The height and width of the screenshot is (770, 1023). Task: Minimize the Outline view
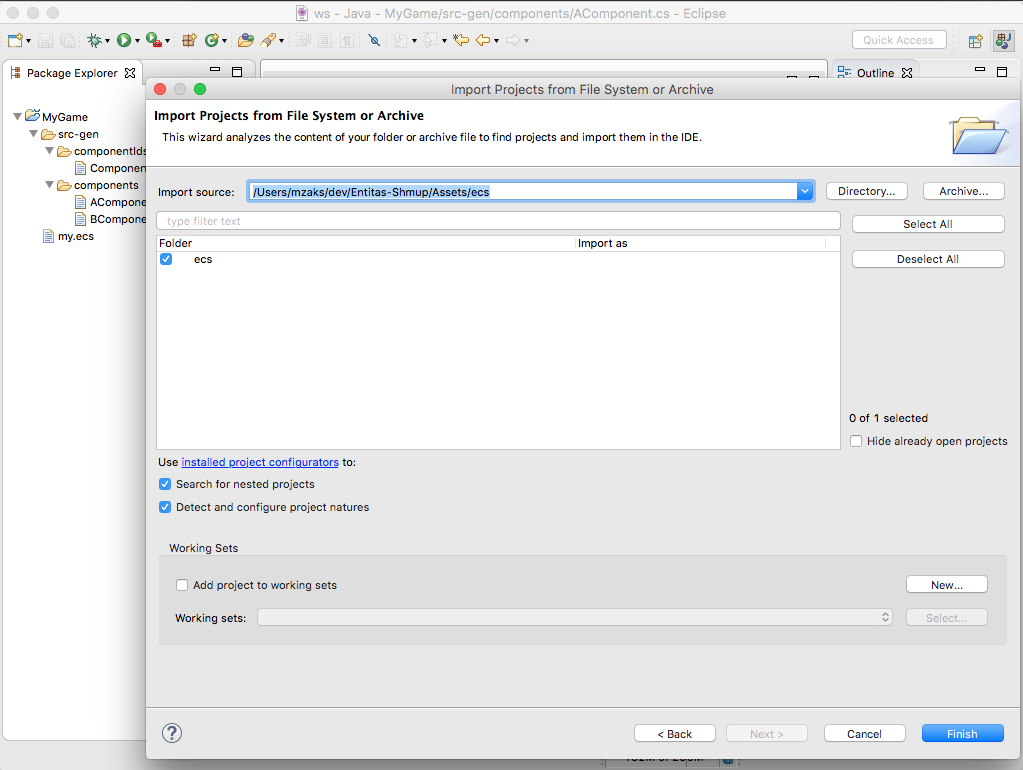[980, 69]
